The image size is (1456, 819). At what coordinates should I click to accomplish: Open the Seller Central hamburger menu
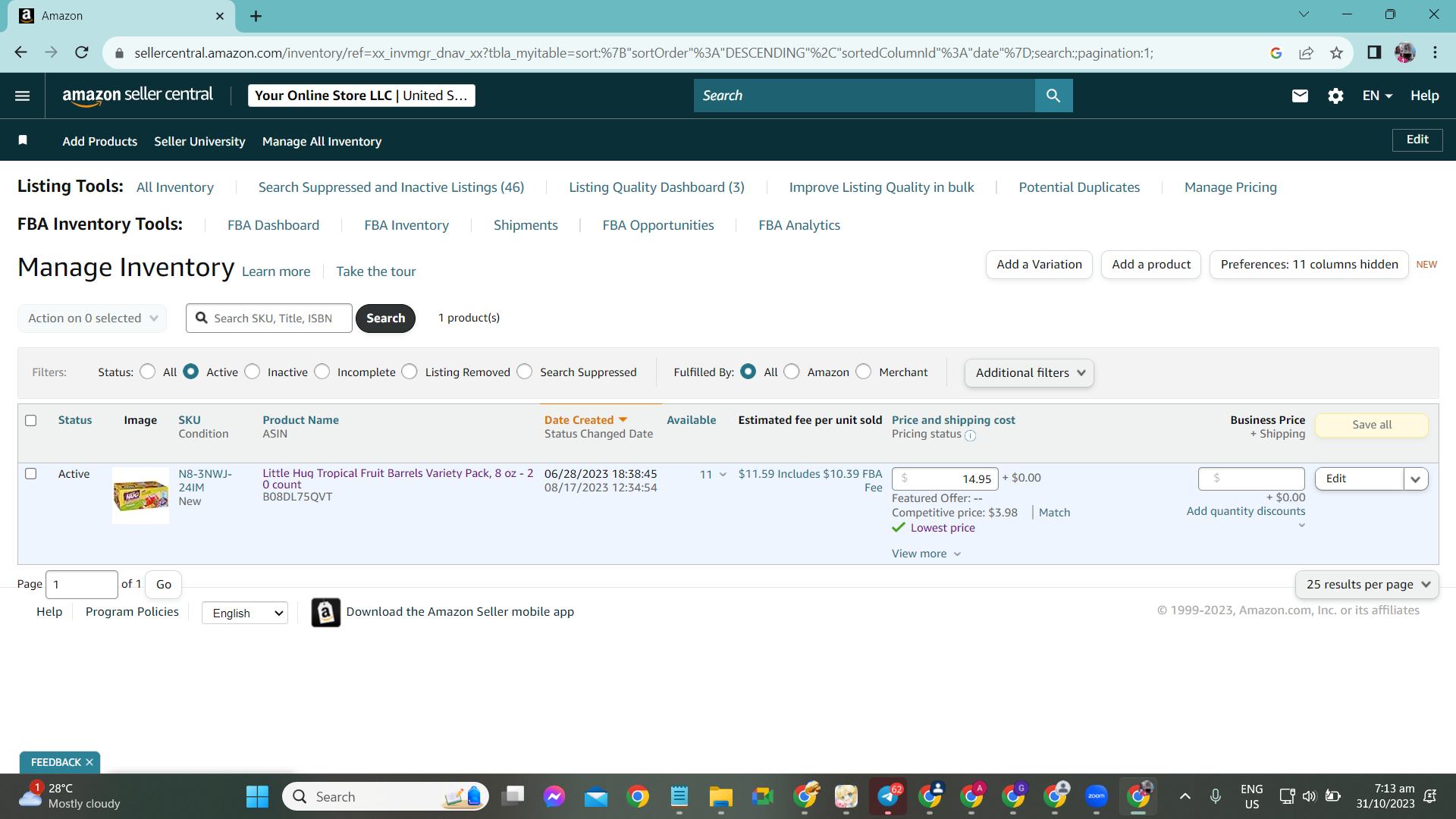tap(23, 96)
